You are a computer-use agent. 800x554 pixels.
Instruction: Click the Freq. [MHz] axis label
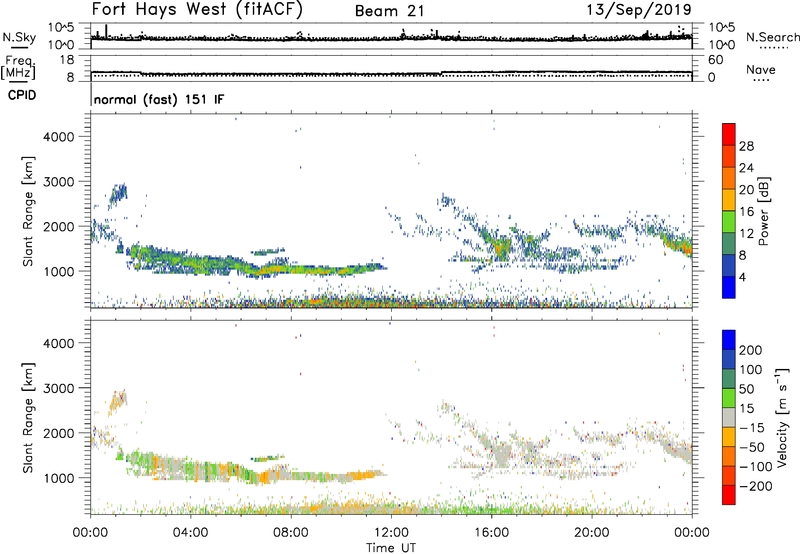click(x=18, y=67)
